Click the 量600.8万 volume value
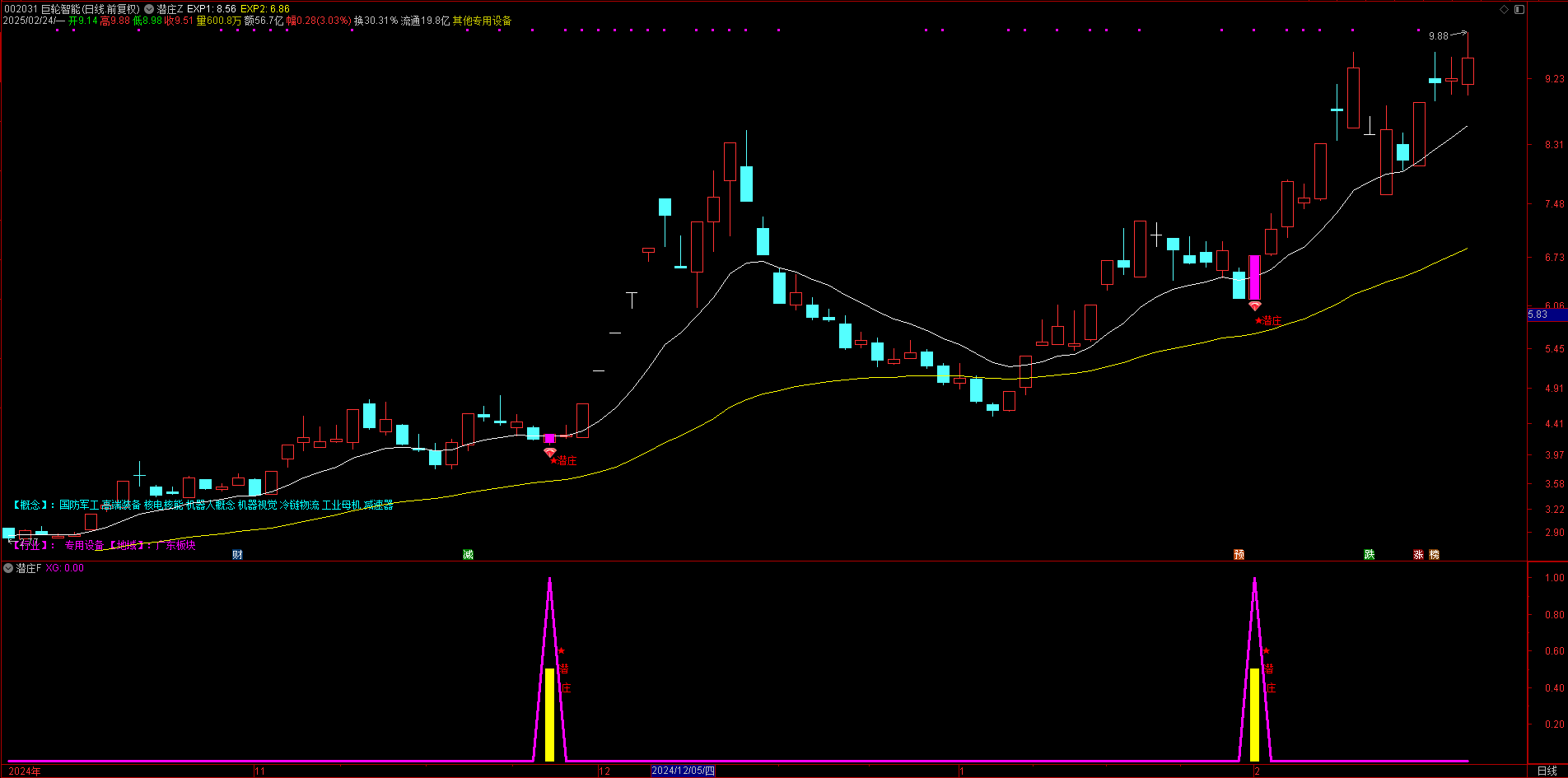The width and height of the screenshot is (1568, 778). [x=219, y=21]
